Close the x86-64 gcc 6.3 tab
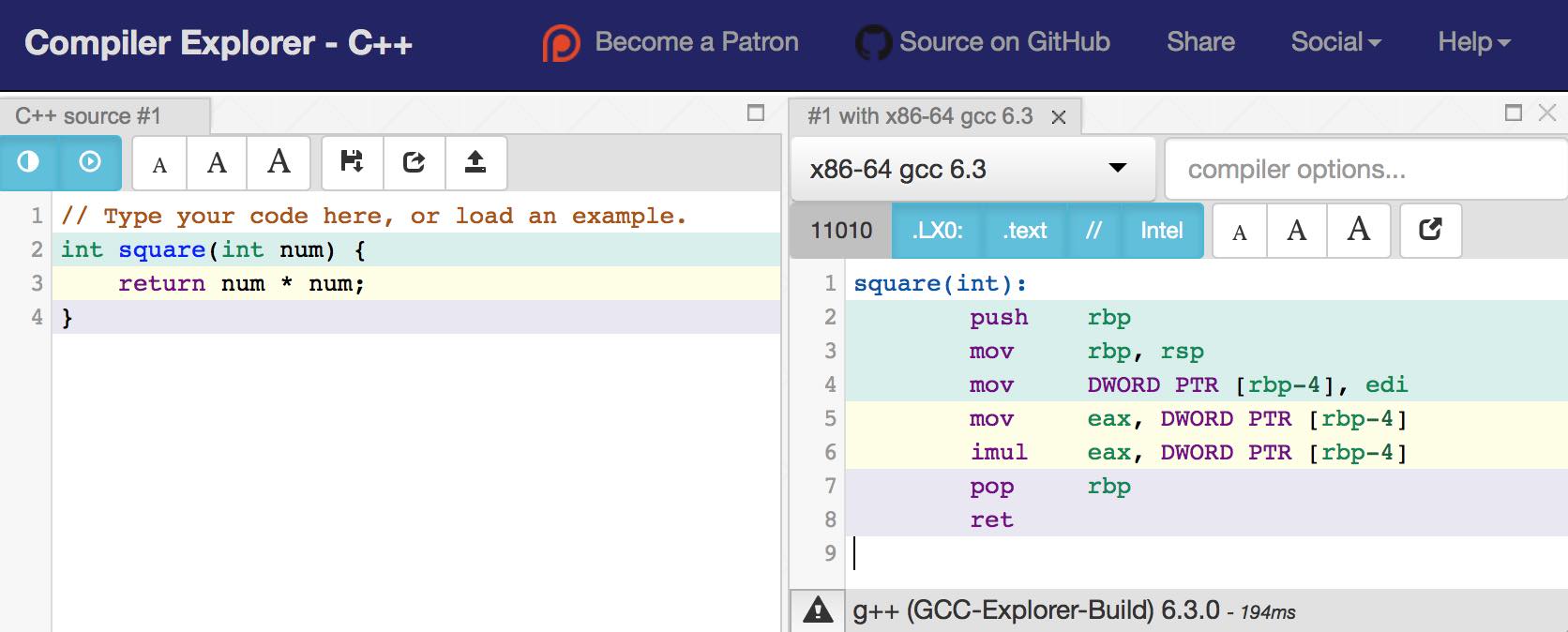Screen dimensions: 1568x632 (x=1059, y=117)
